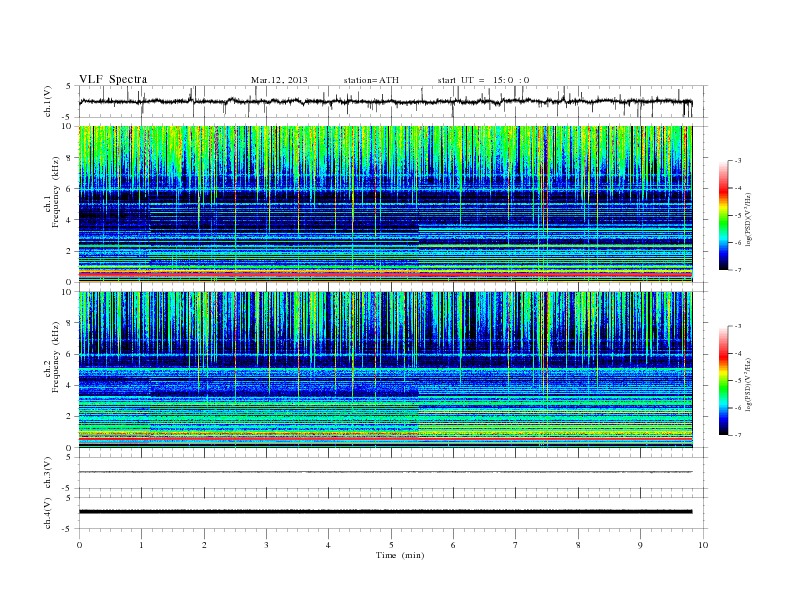The image size is (792, 612).
Task: Click the ch.1 spectrogram '8' kHz tick label
Action: [70, 158]
